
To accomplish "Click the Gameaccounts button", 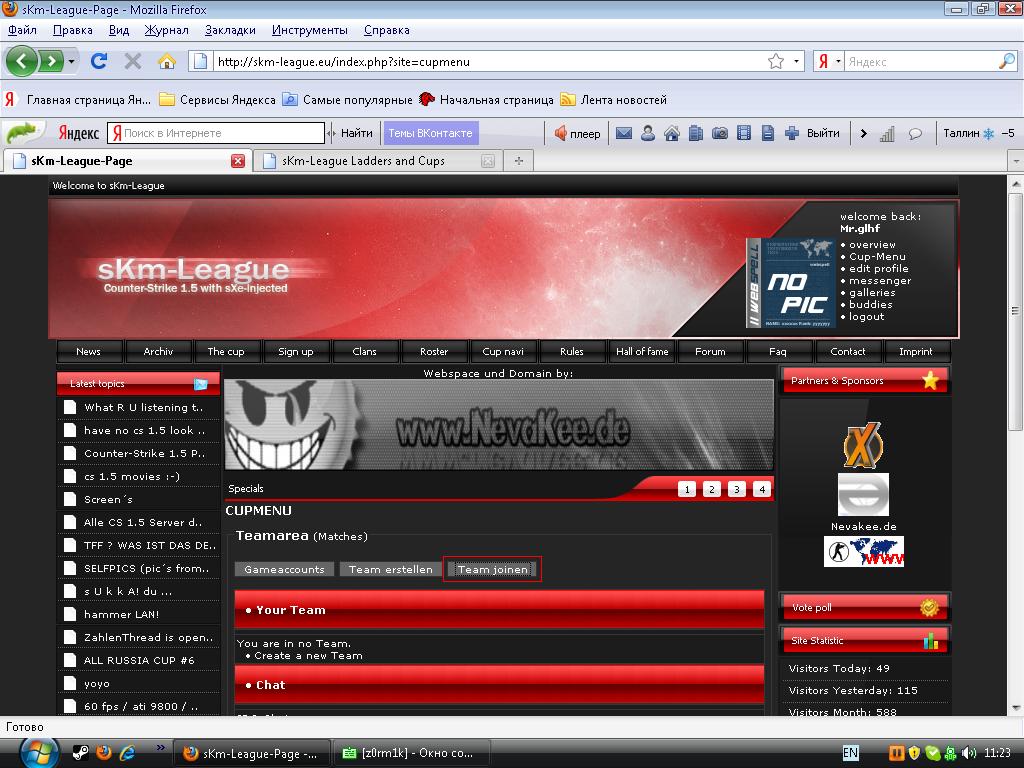I will pyautogui.click(x=284, y=569).
